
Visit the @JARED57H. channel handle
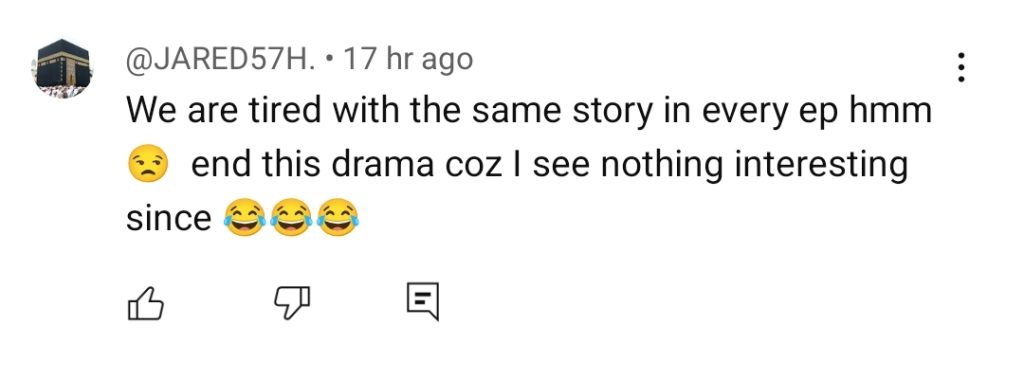coord(221,61)
